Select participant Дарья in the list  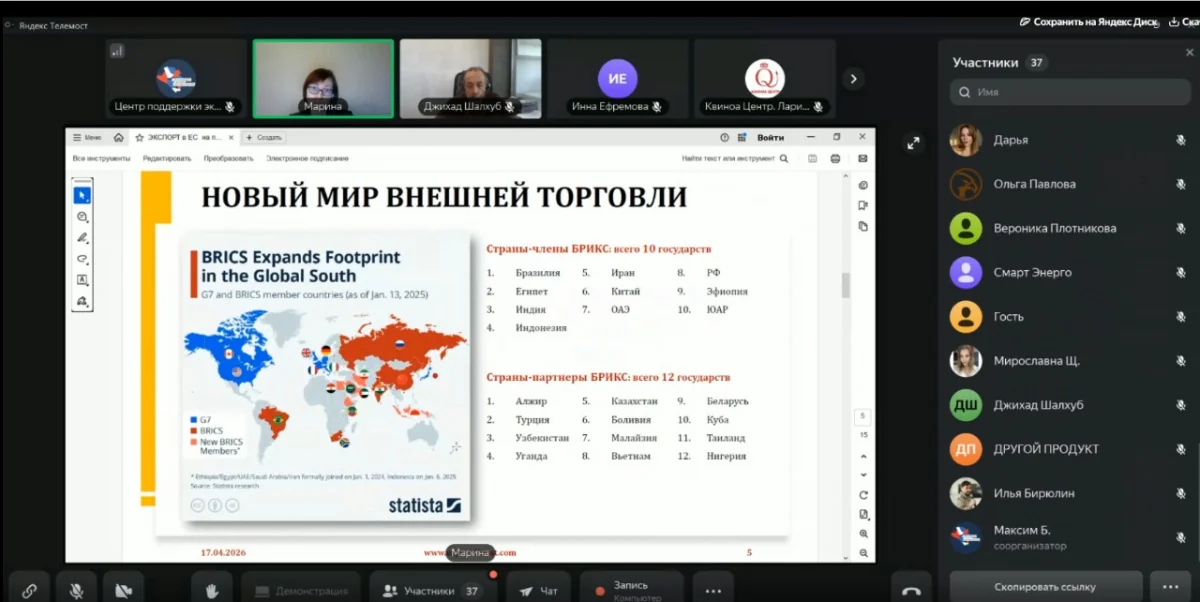click(x=1069, y=141)
